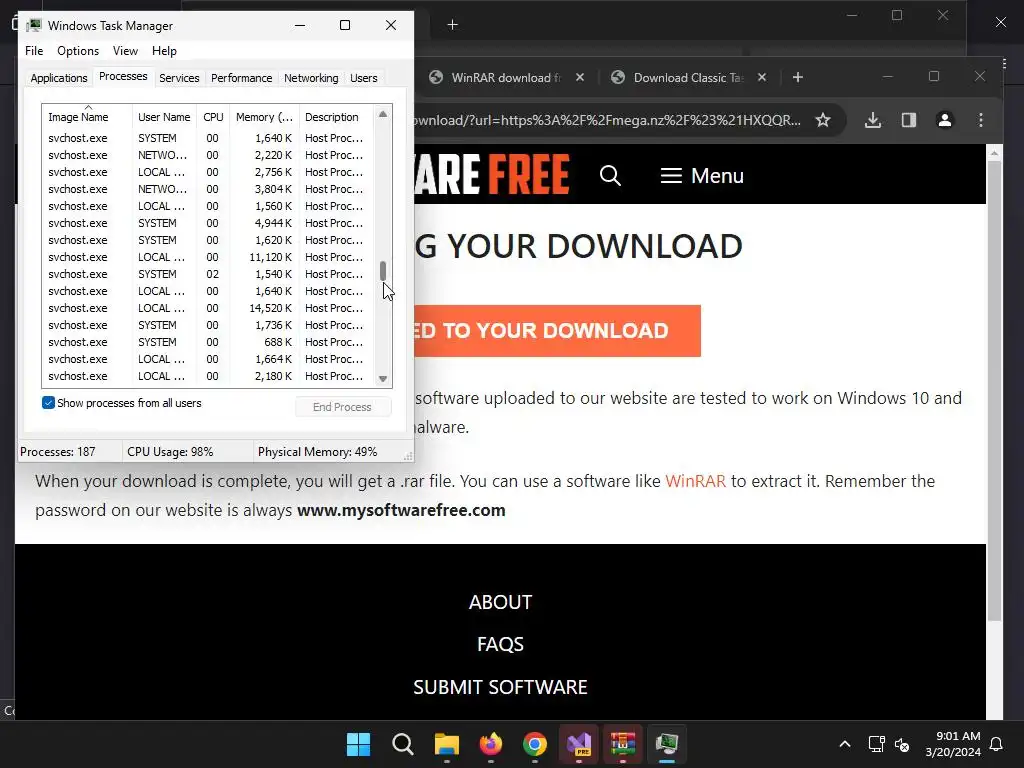Click the website search magnifier icon
This screenshot has width=1024, height=768.
(x=610, y=176)
